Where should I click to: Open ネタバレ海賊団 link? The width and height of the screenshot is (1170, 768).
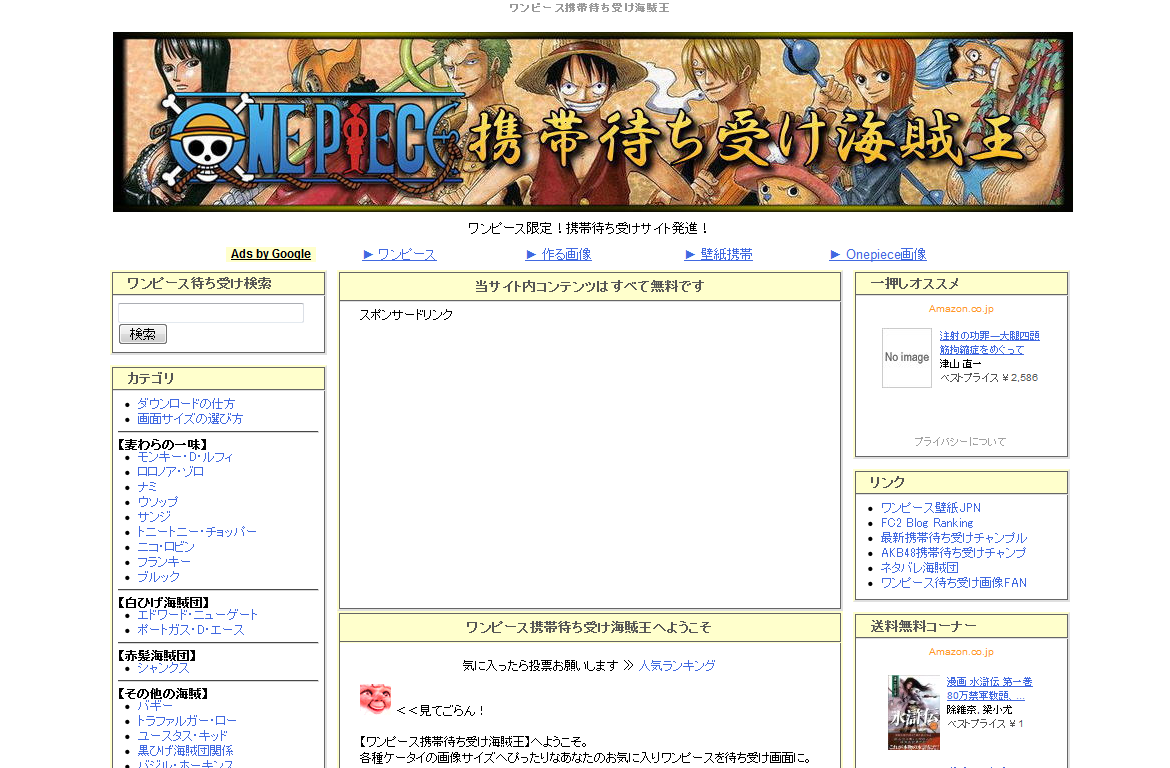tap(919, 567)
